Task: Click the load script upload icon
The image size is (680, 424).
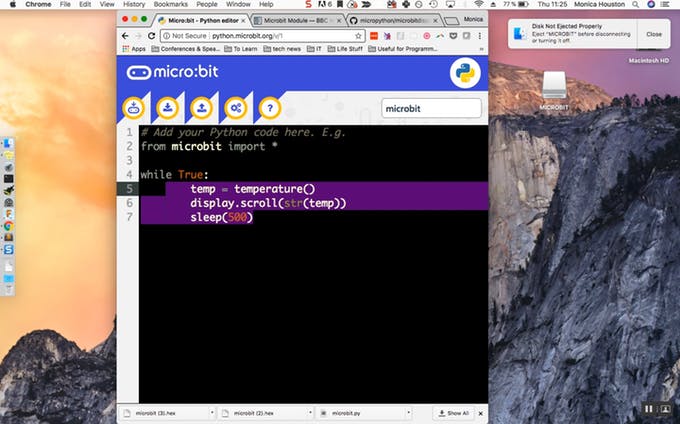Action: tap(202, 108)
